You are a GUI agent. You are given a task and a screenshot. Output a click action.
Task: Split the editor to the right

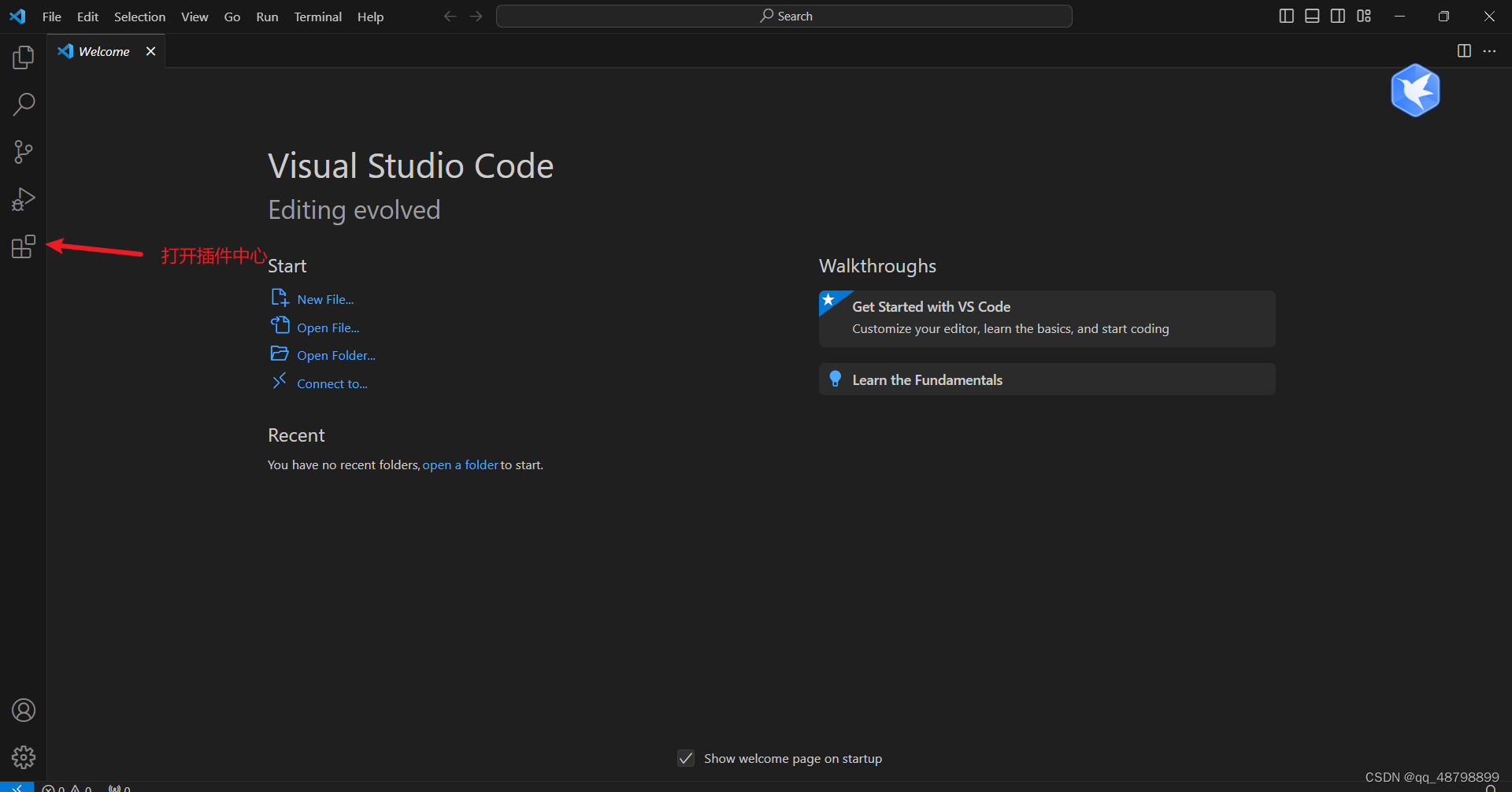click(x=1464, y=50)
